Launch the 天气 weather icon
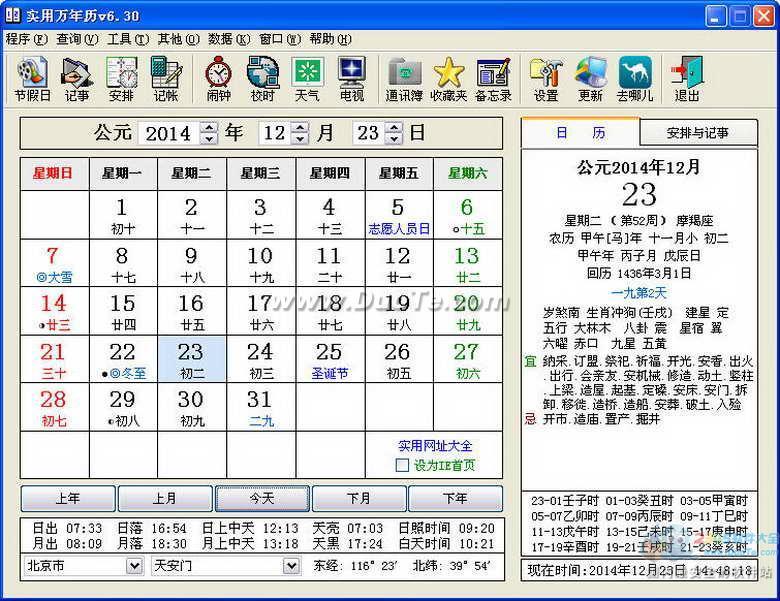This screenshot has width=780, height=601. coord(307,79)
